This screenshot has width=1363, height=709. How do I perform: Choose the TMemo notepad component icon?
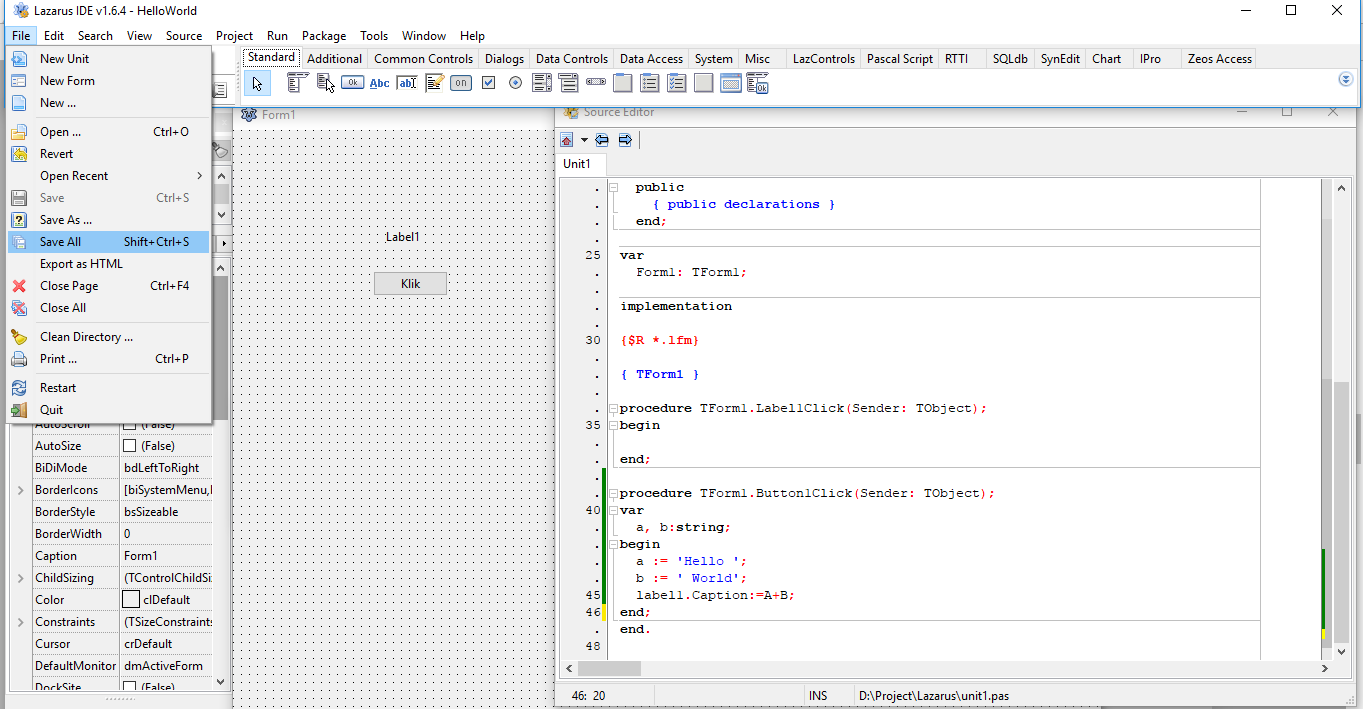coord(434,83)
